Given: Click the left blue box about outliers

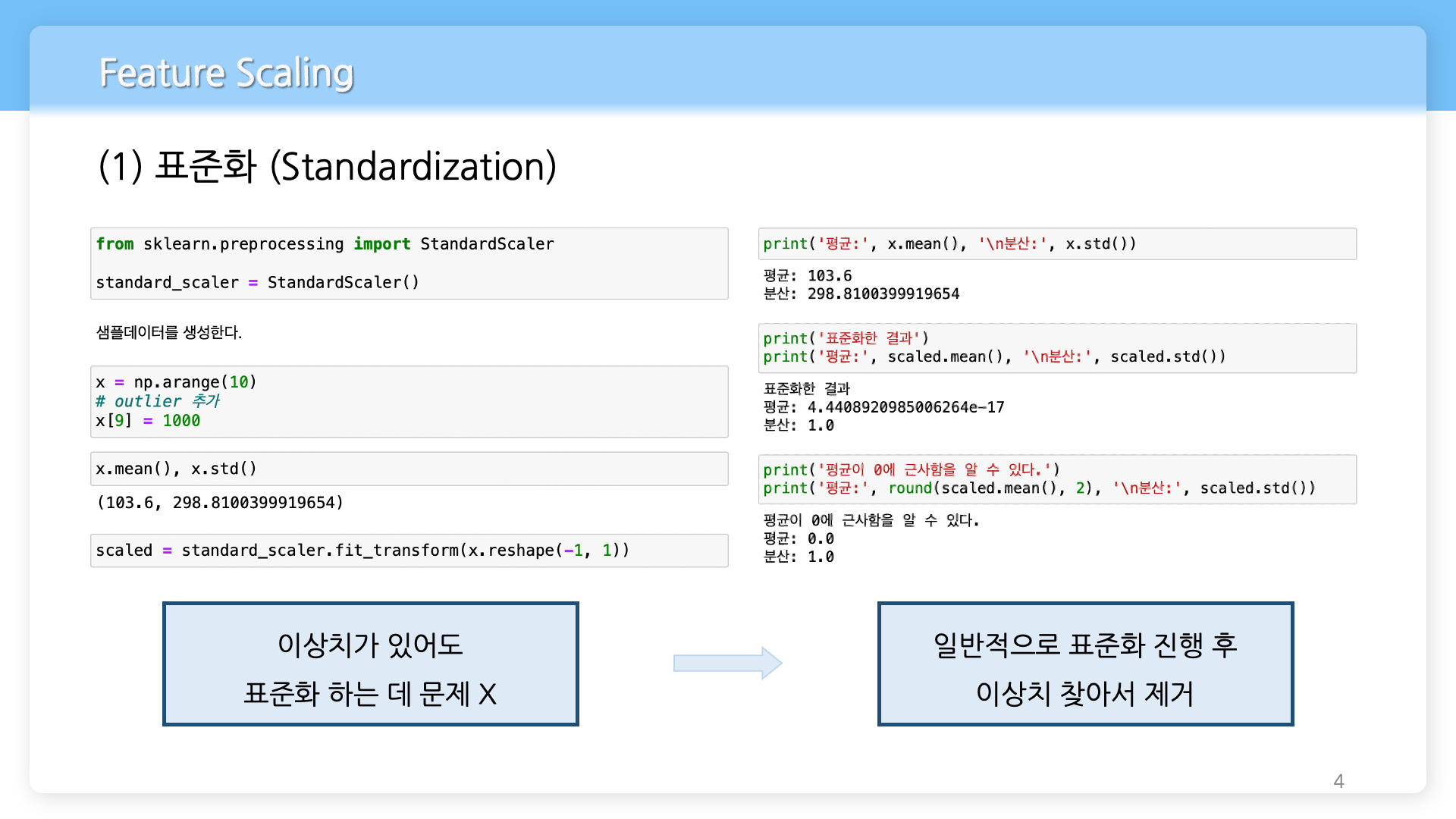Looking at the screenshot, I should (370, 664).
